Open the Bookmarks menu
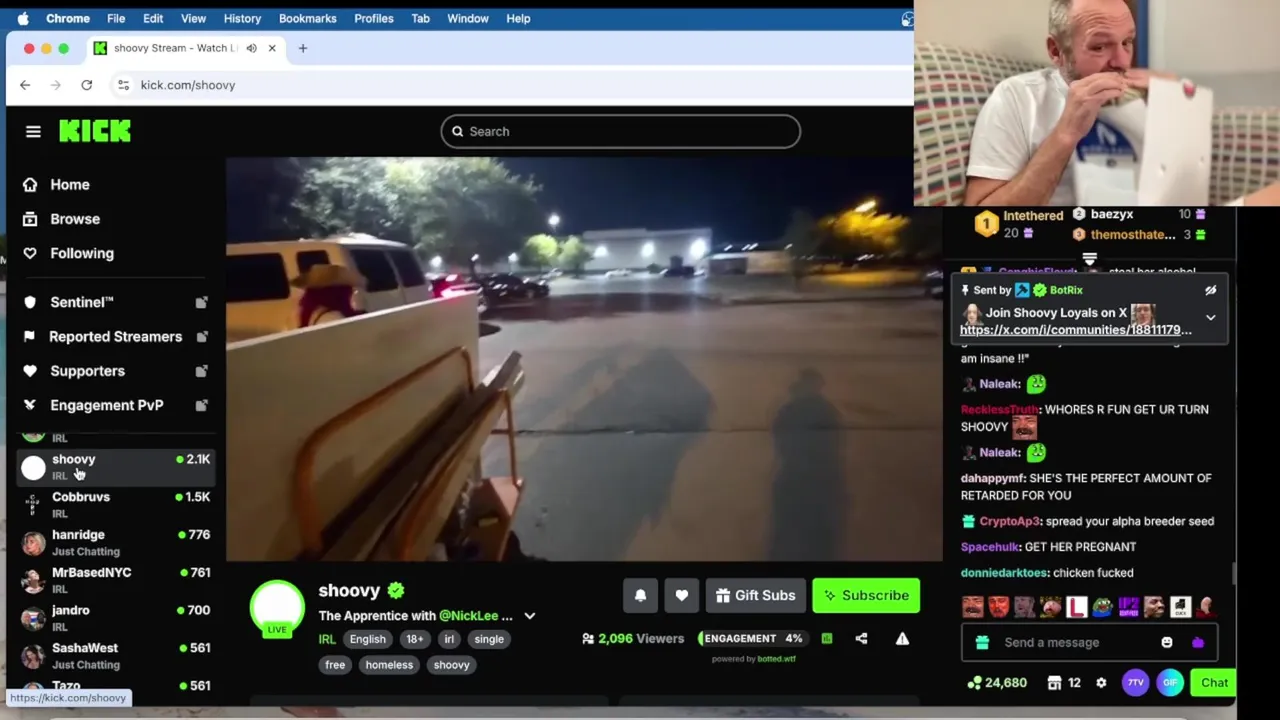 [307, 18]
